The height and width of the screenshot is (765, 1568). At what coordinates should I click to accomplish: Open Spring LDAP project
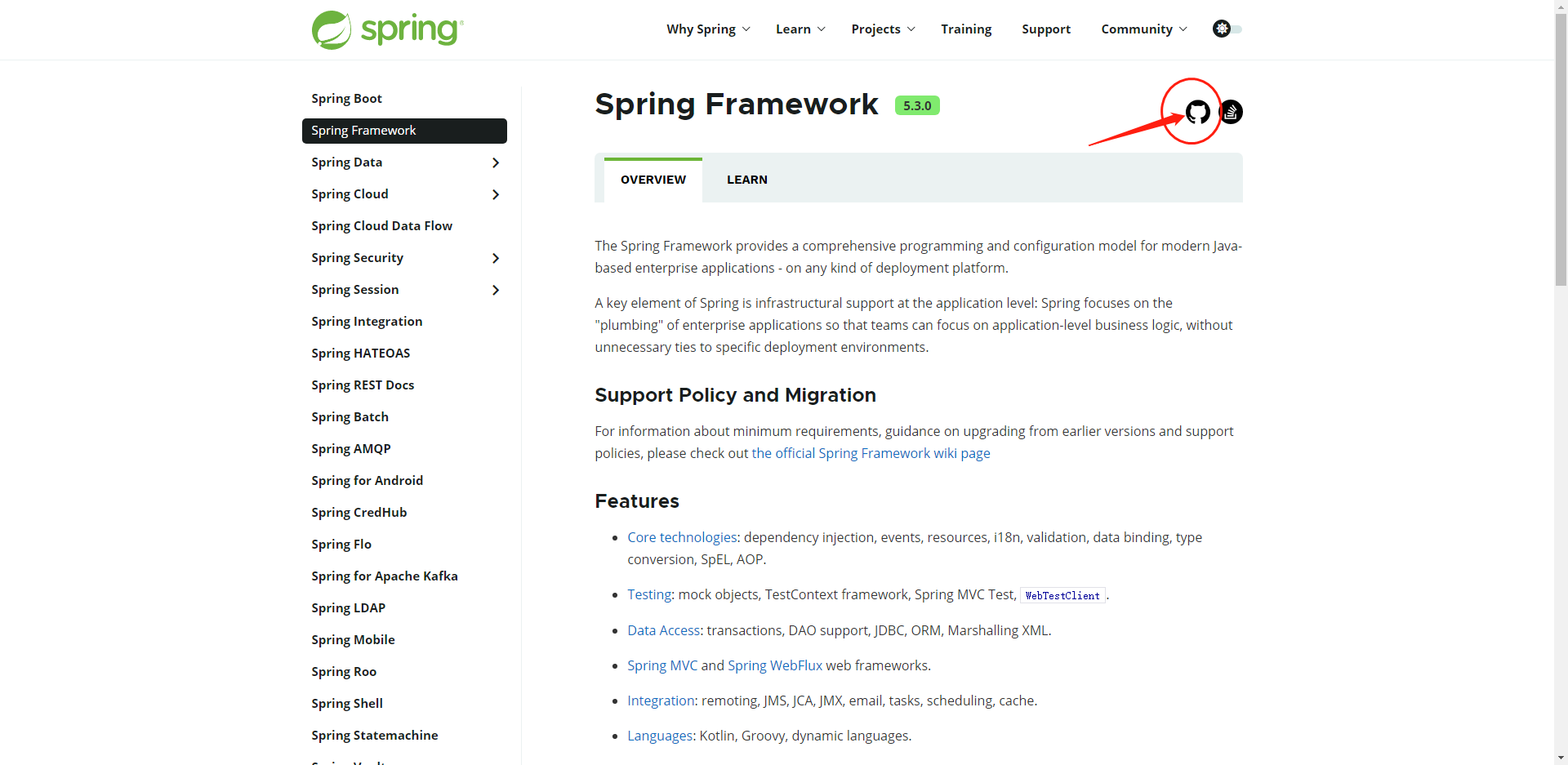(x=348, y=608)
